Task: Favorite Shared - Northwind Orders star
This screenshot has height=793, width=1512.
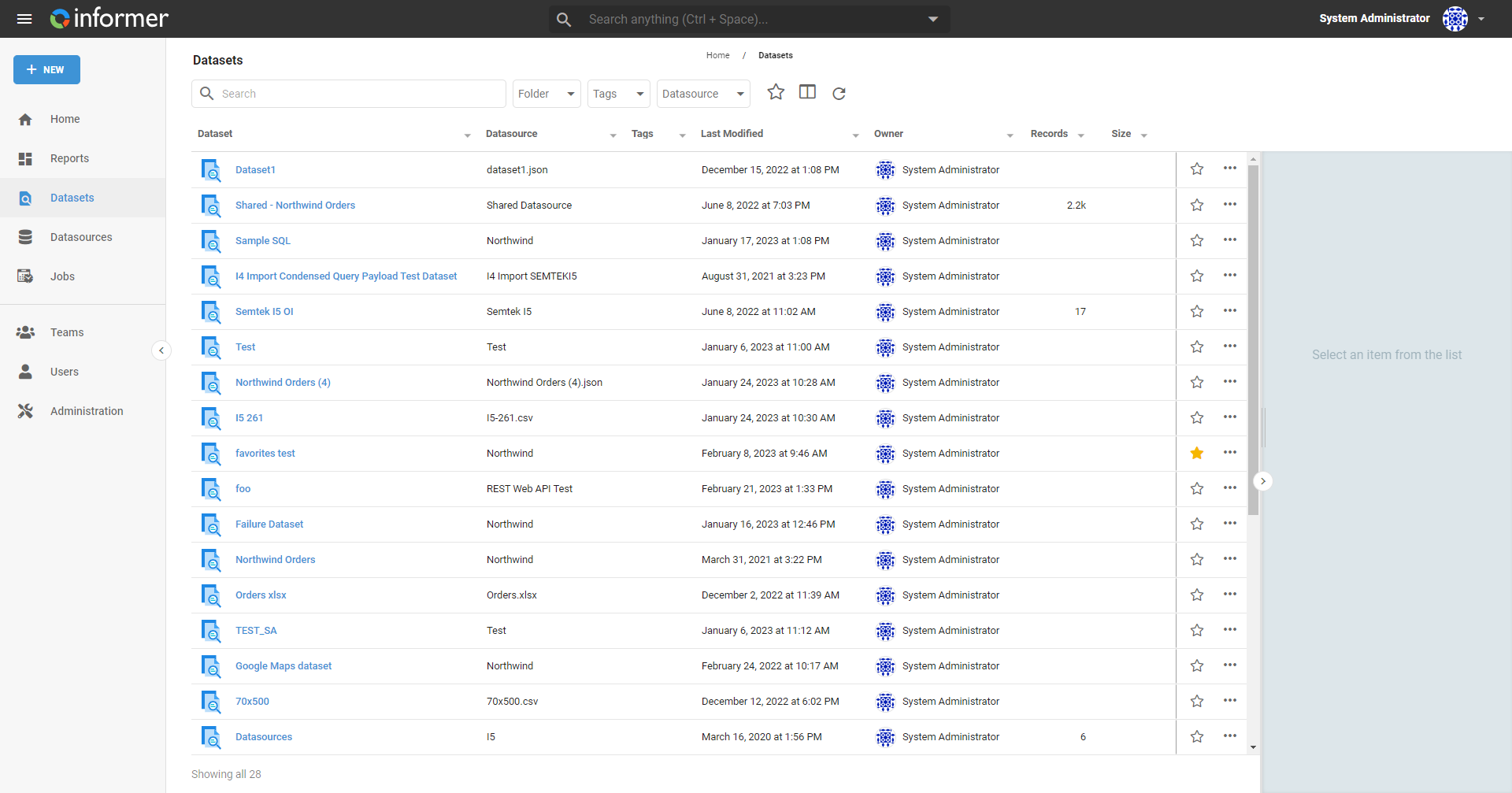Action: [1197, 205]
